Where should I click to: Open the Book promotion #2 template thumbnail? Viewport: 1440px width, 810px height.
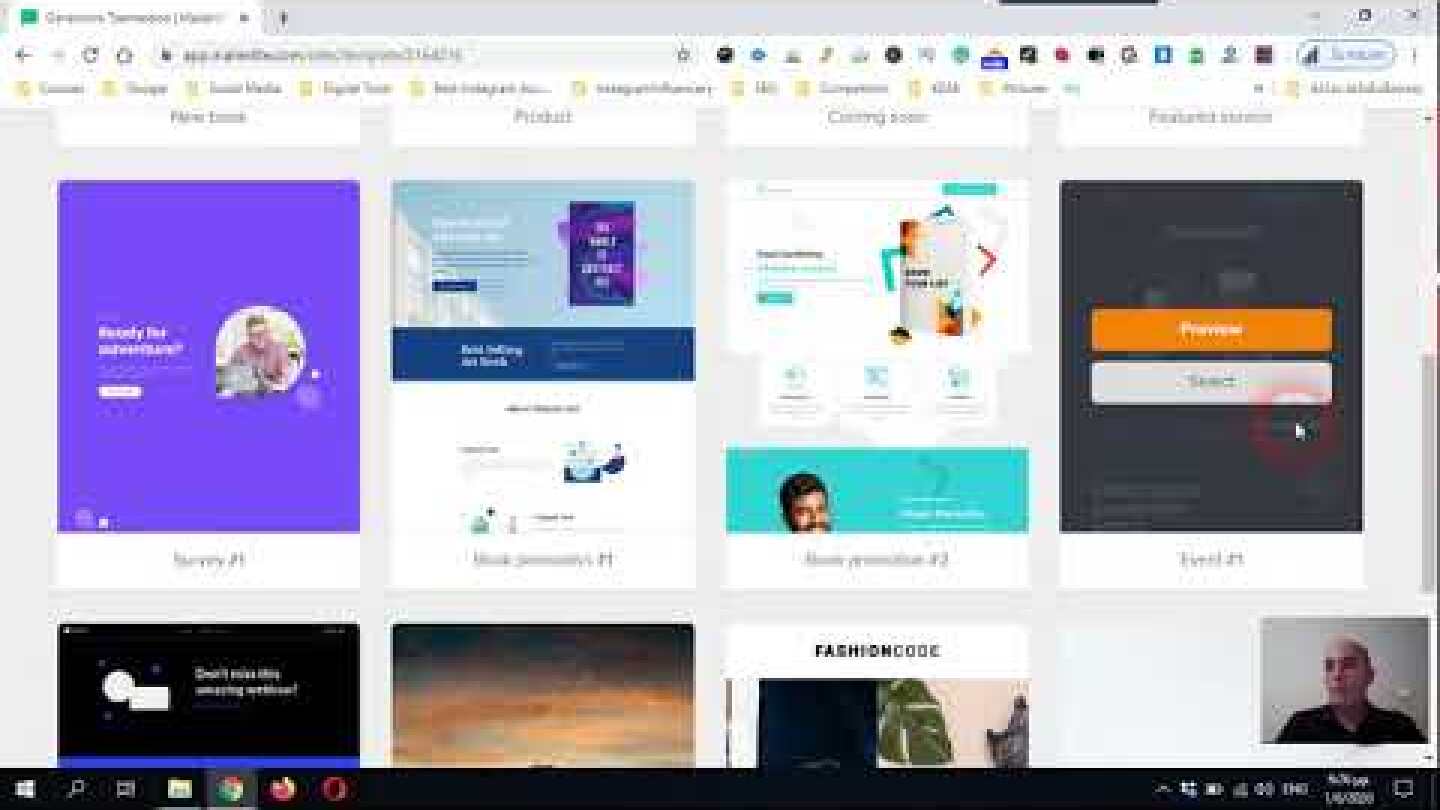point(877,356)
